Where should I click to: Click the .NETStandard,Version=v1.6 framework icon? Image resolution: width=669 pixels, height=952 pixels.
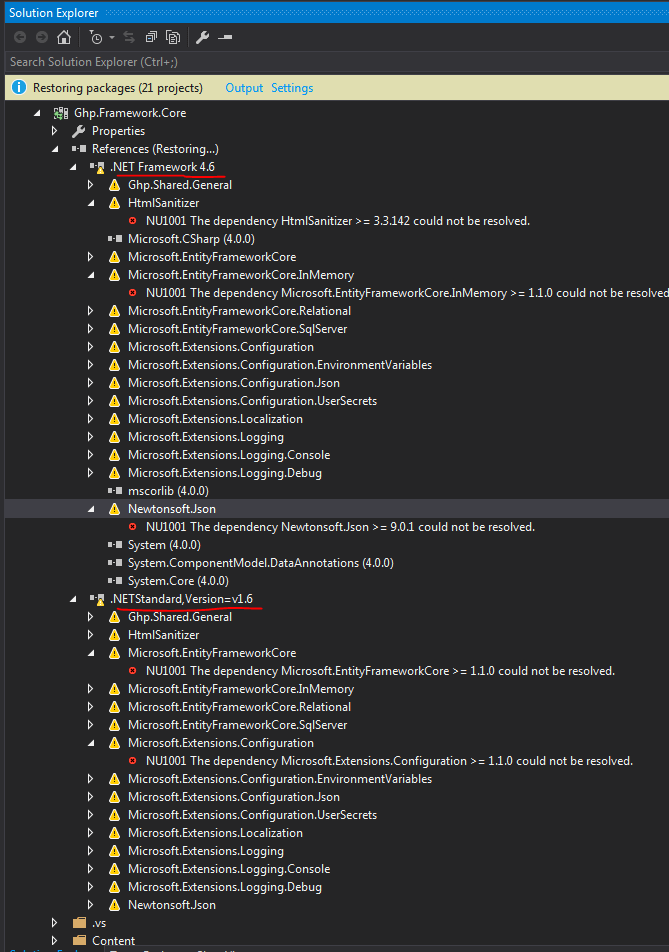click(x=97, y=599)
